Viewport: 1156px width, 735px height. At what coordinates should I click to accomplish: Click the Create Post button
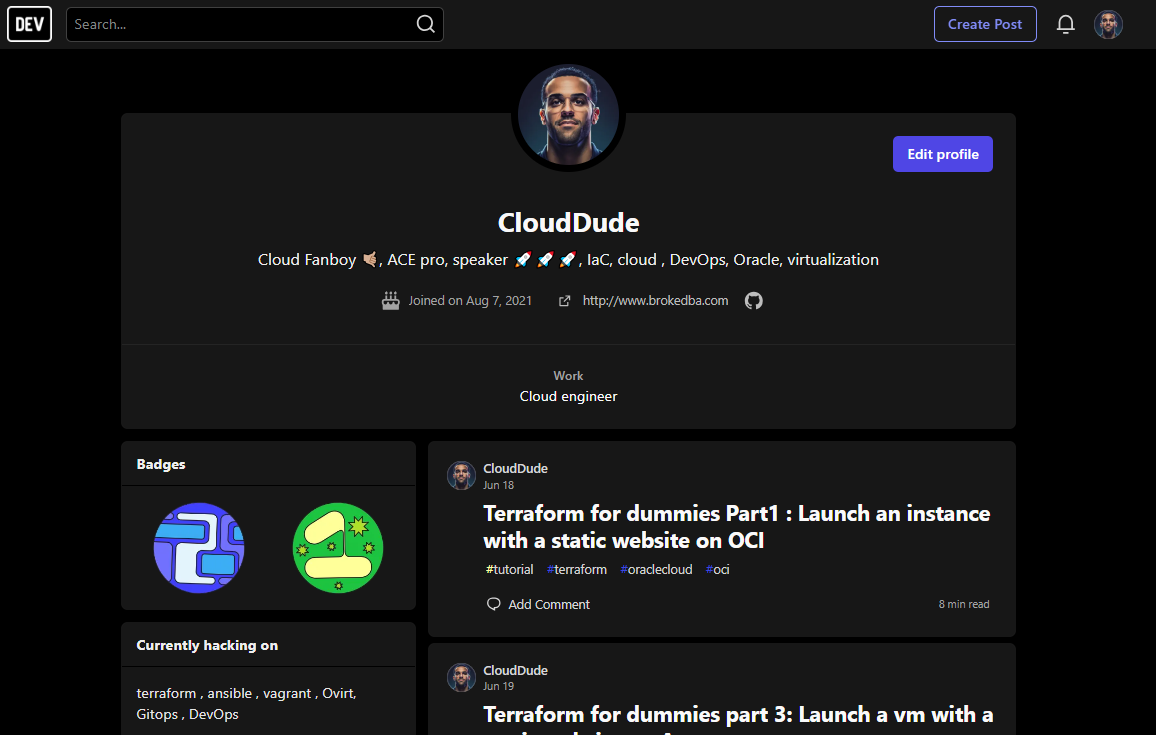pyautogui.click(x=985, y=24)
